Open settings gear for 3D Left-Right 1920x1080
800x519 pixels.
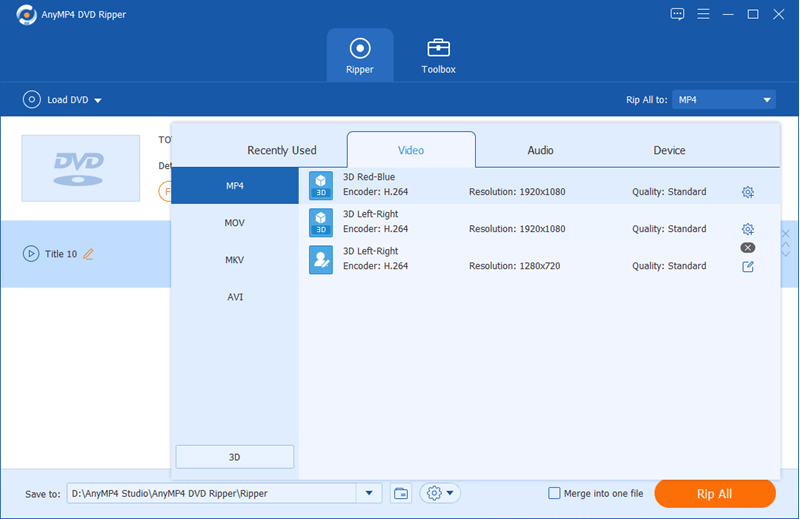(747, 229)
